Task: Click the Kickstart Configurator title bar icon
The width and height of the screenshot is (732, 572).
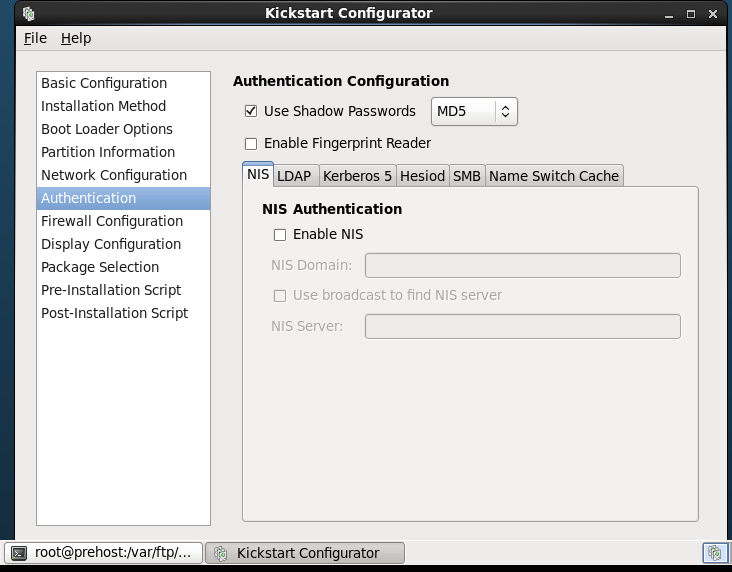Action: pyautogui.click(x=28, y=14)
